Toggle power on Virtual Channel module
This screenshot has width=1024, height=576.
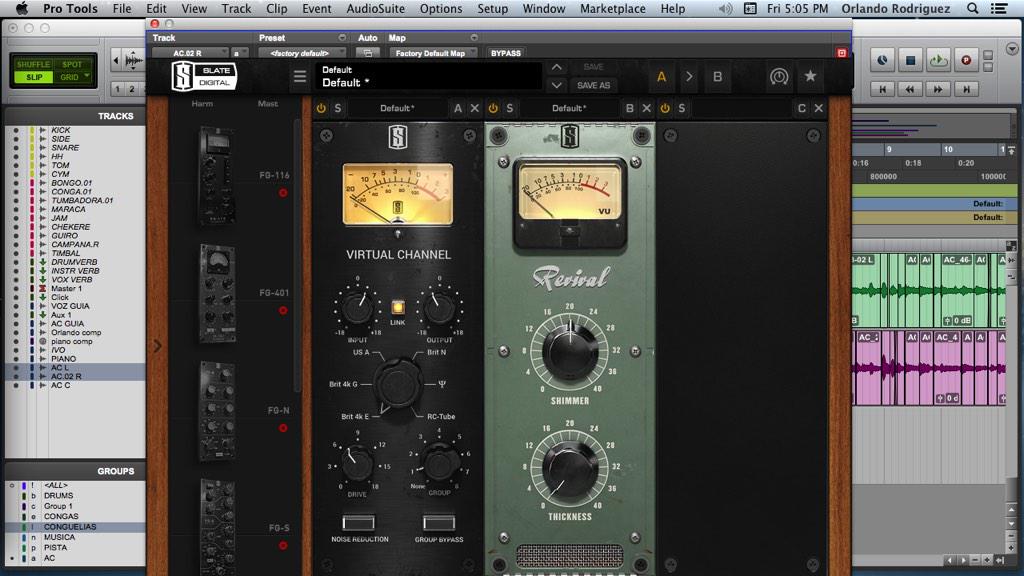[x=321, y=108]
